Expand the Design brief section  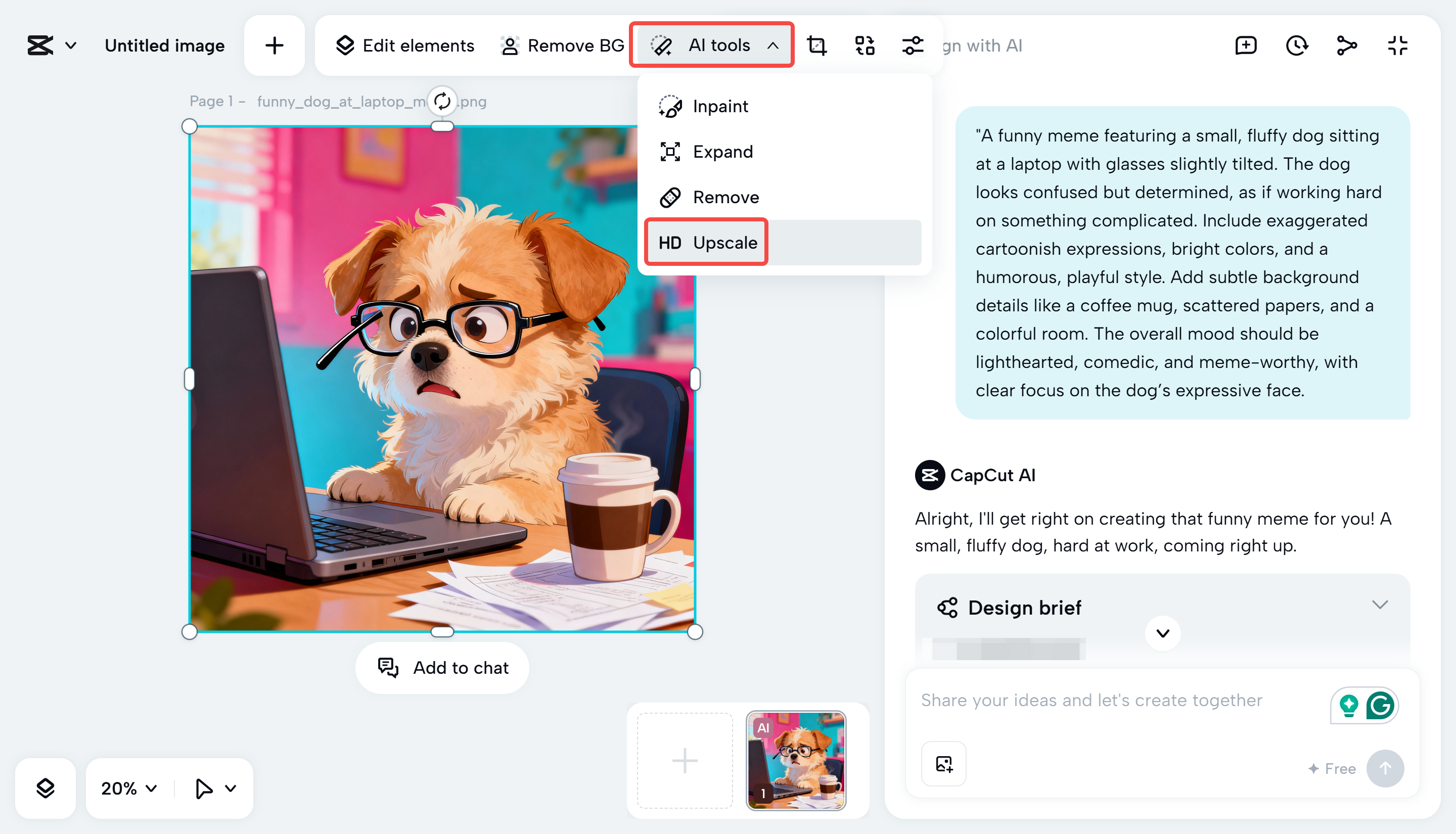point(1380,605)
